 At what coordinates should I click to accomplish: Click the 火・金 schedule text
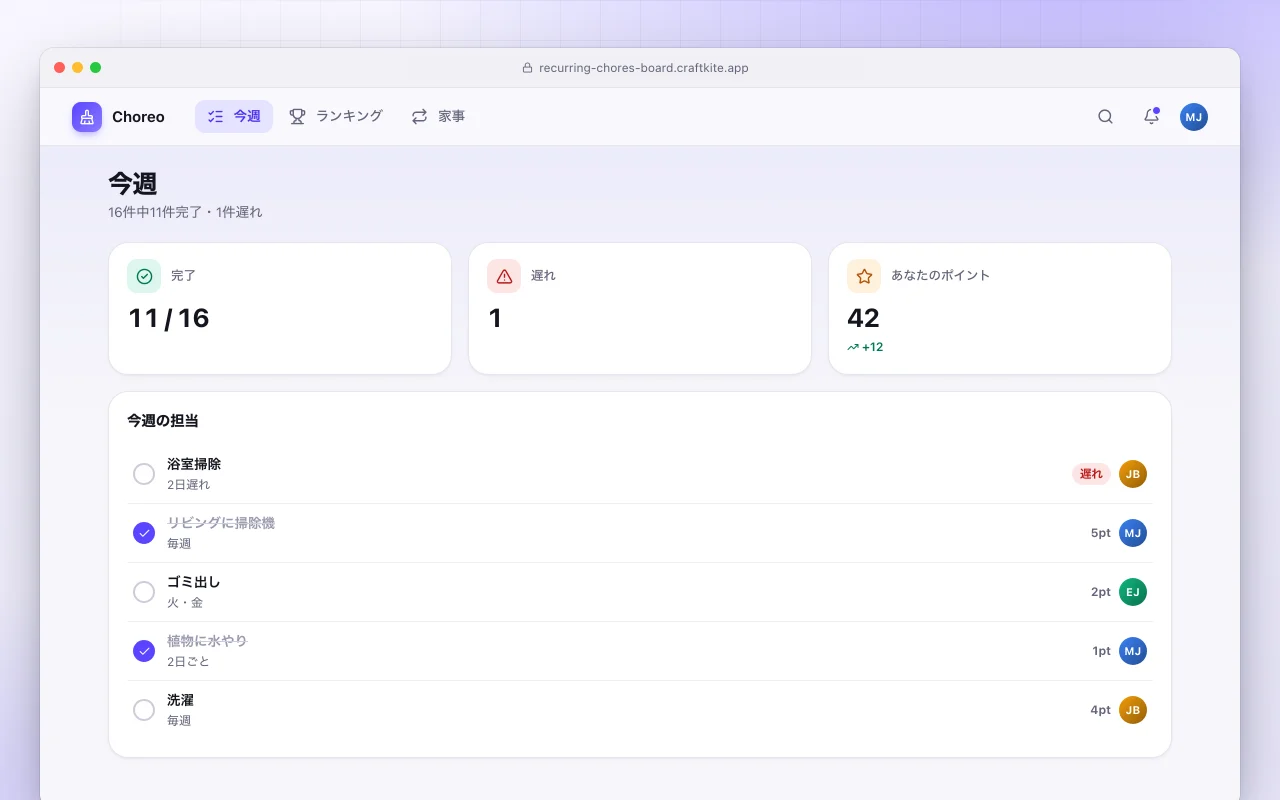tap(185, 603)
